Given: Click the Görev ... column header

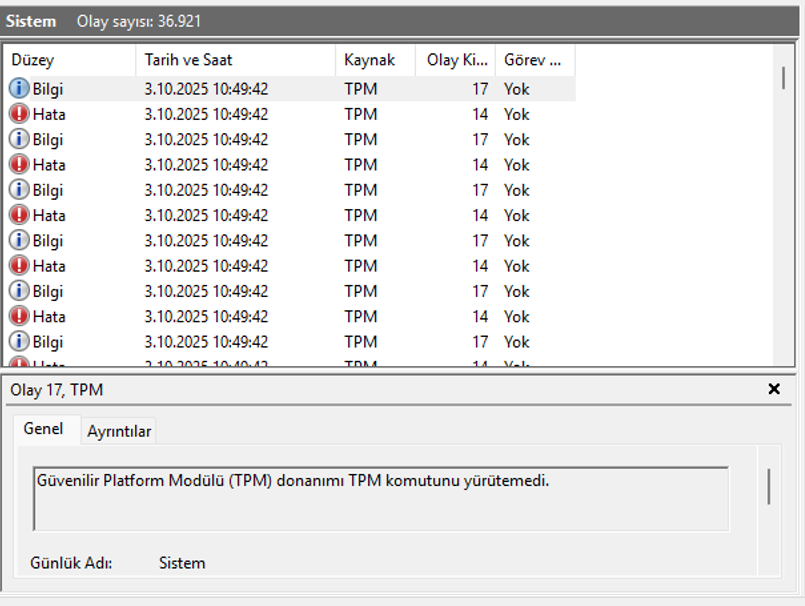Looking at the screenshot, I should (535, 60).
